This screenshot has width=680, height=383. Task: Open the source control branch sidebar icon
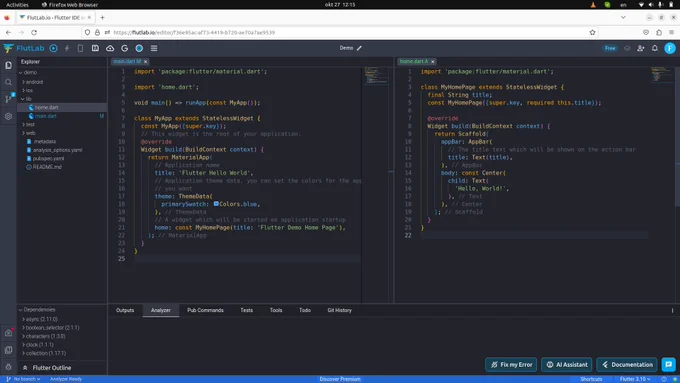click(8, 99)
